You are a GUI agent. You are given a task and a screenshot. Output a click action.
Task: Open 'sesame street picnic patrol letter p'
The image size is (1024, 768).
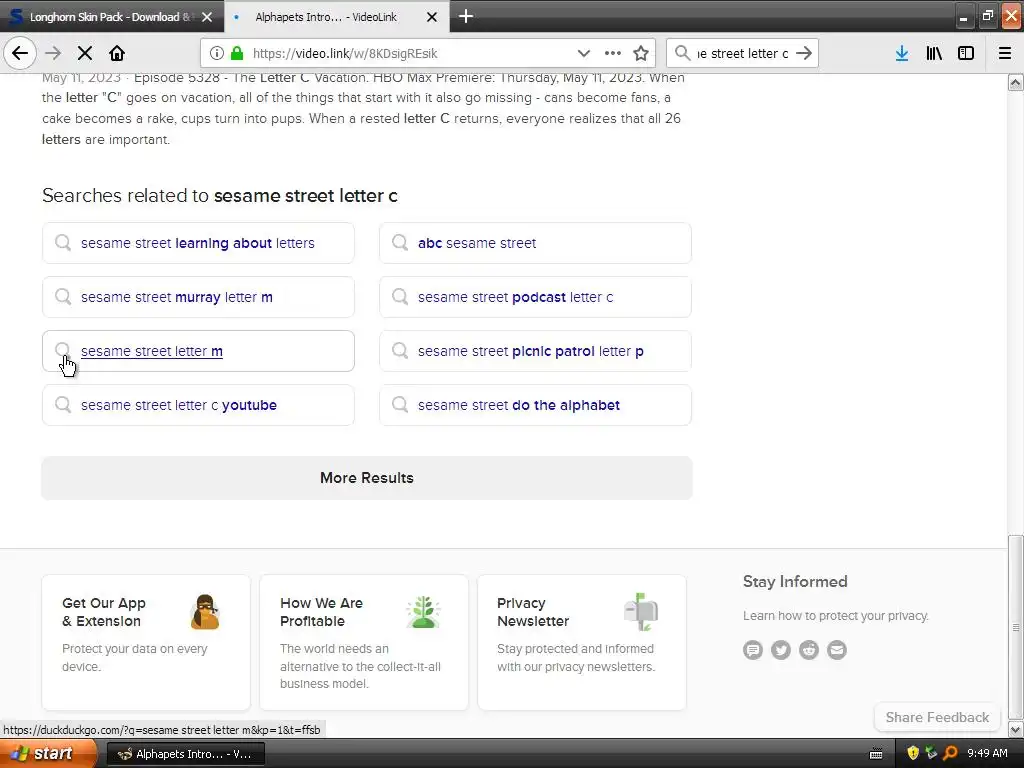click(536, 351)
